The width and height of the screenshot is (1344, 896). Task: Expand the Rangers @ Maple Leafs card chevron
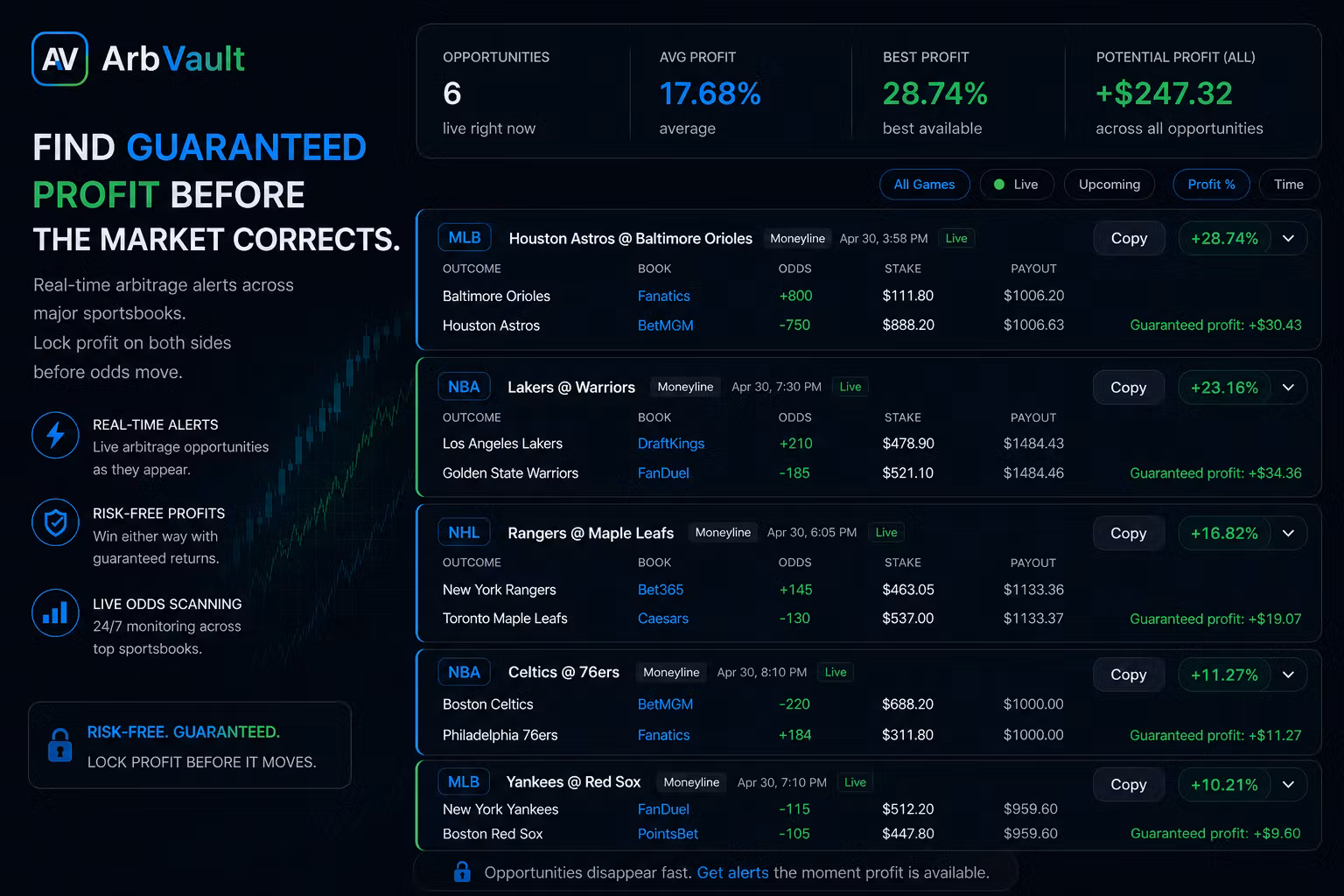click(x=1288, y=533)
